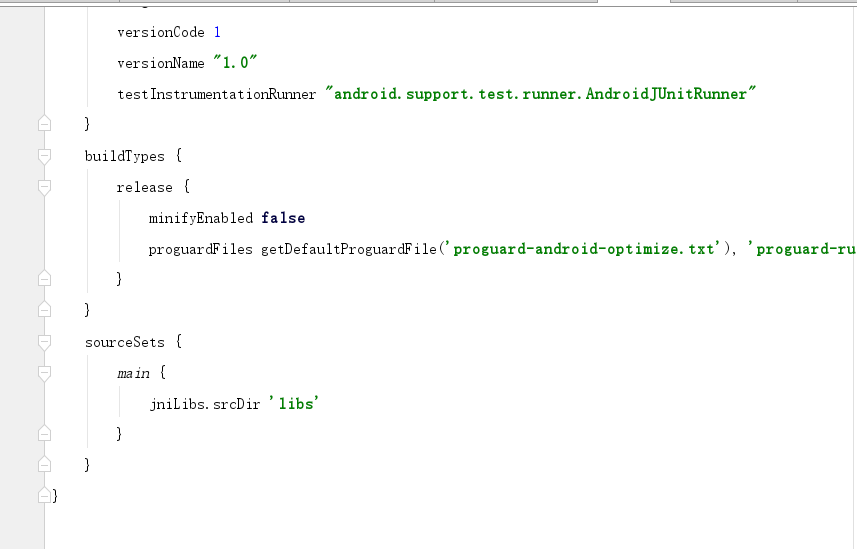The height and width of the screenshot is (549, 857).
Task: Collapse the main block fold marker
Action: point(45,373)
